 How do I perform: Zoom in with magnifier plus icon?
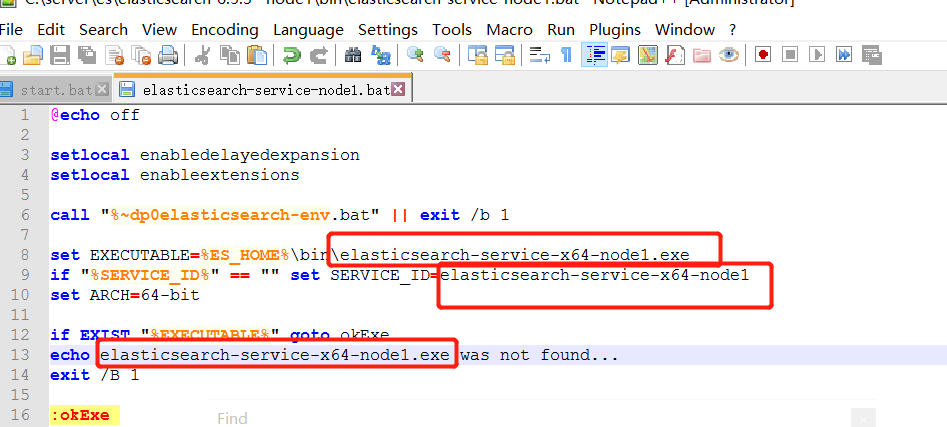415,56
